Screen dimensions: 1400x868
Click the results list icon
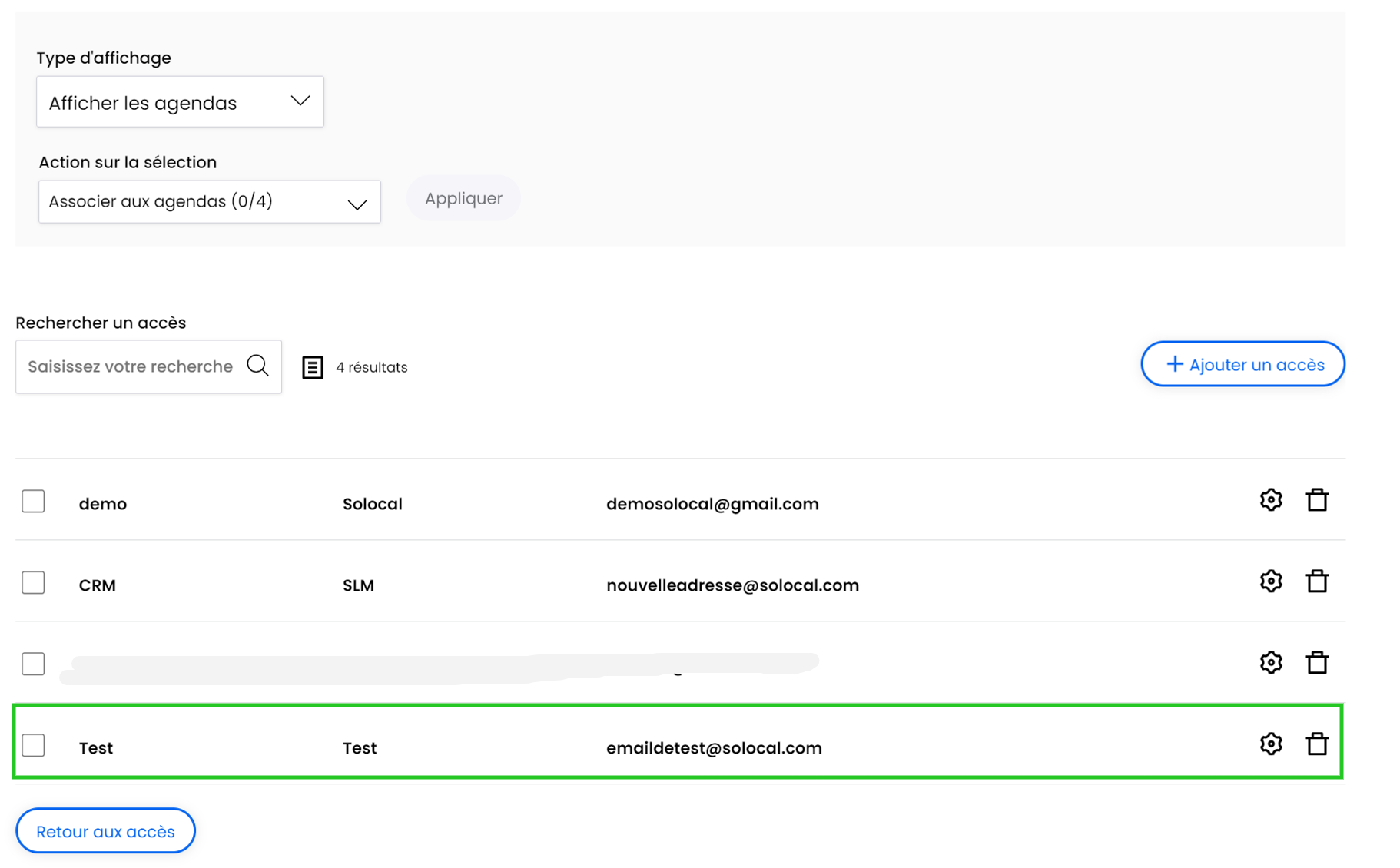coord(313,367)
